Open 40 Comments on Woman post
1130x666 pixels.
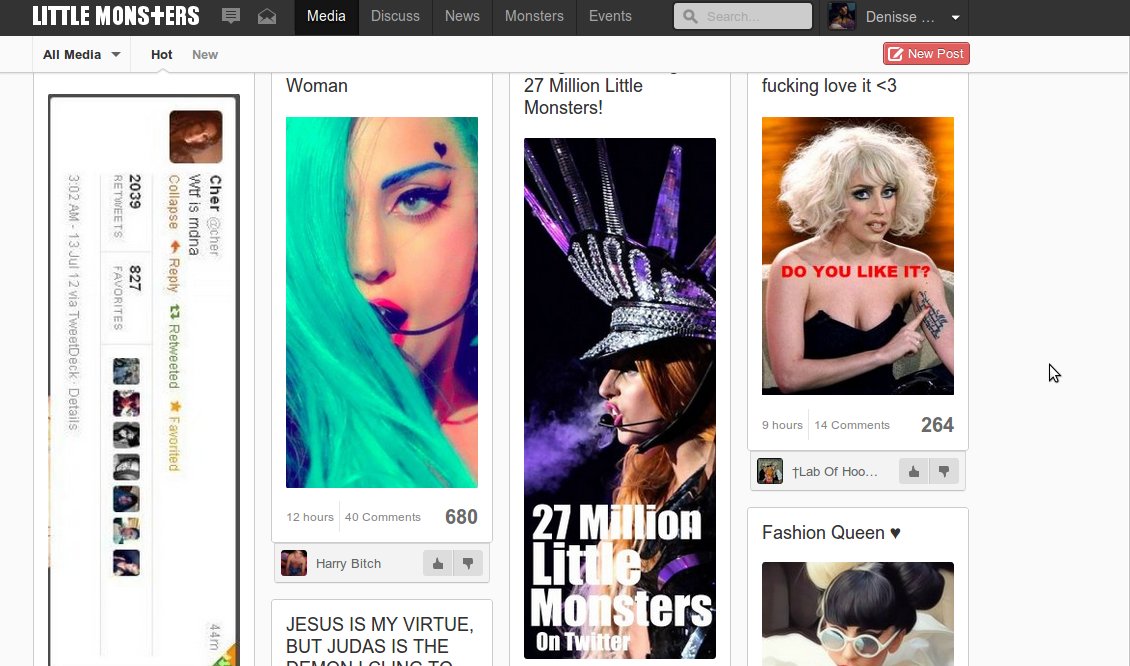[383, 517]
